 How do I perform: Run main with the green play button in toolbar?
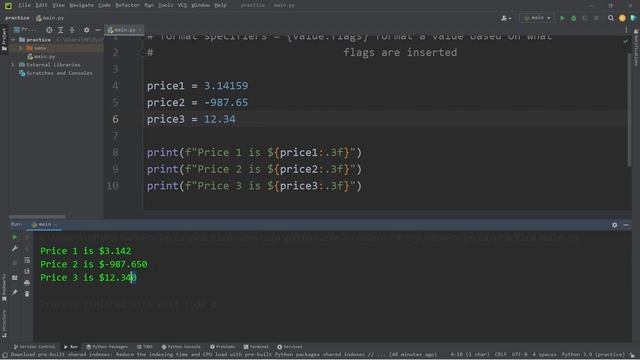click(562, 18)
